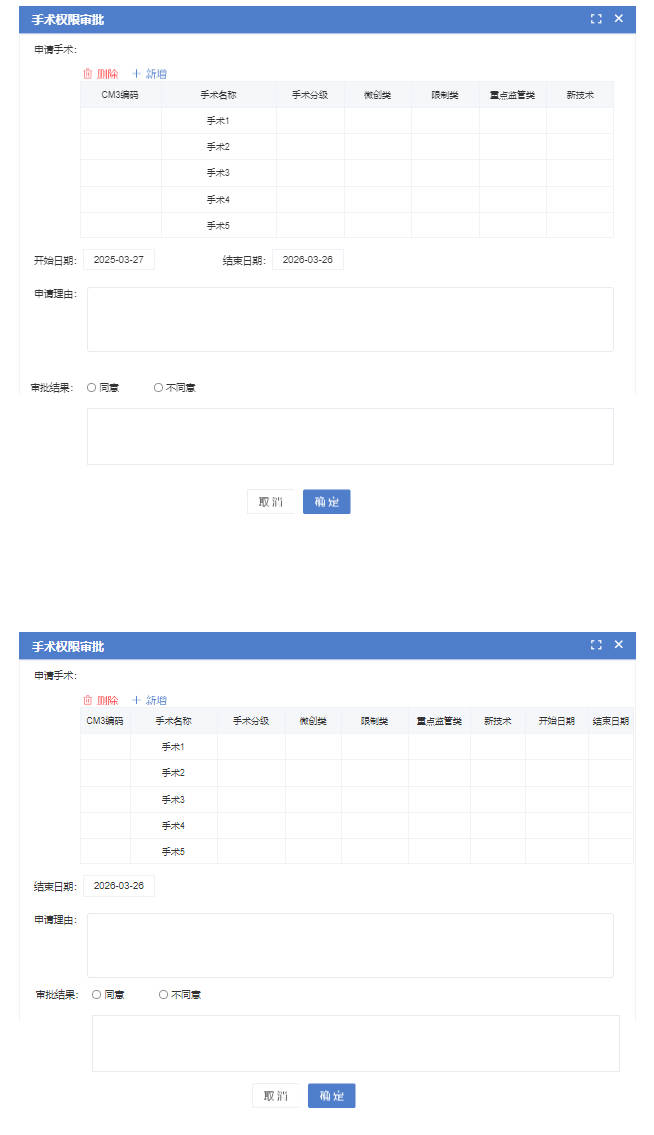
Task: Click 确定 button in top dialog
Action: [x=327, y=502]
